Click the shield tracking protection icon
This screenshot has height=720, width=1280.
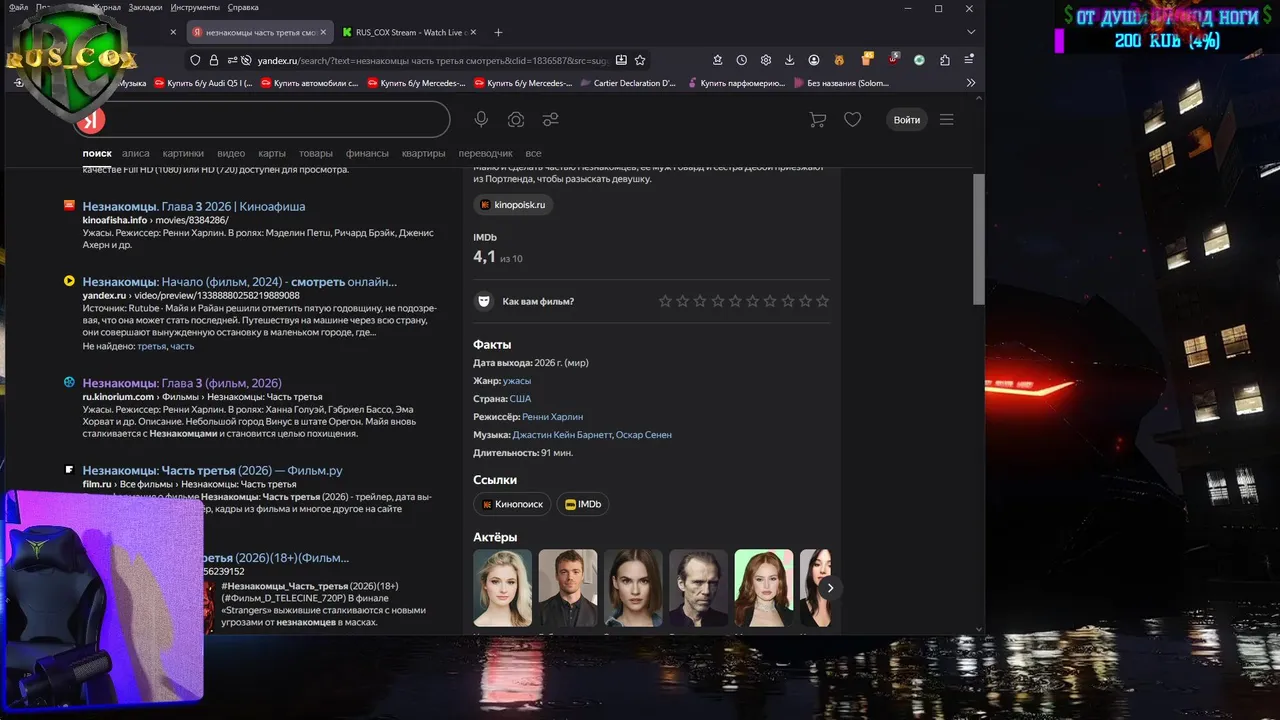pos(195,60)
